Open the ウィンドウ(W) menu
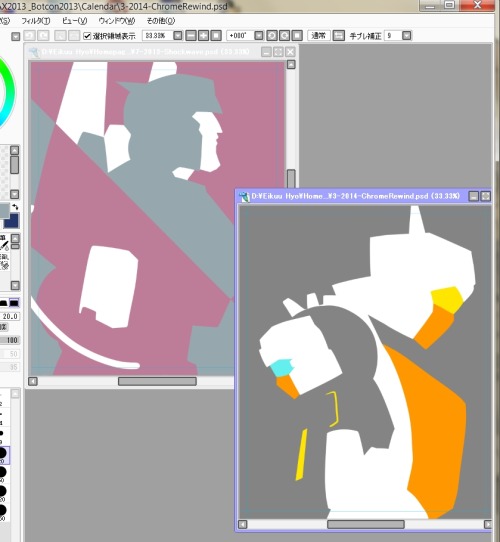Viewport: 500px width, 542px height. 117,21
